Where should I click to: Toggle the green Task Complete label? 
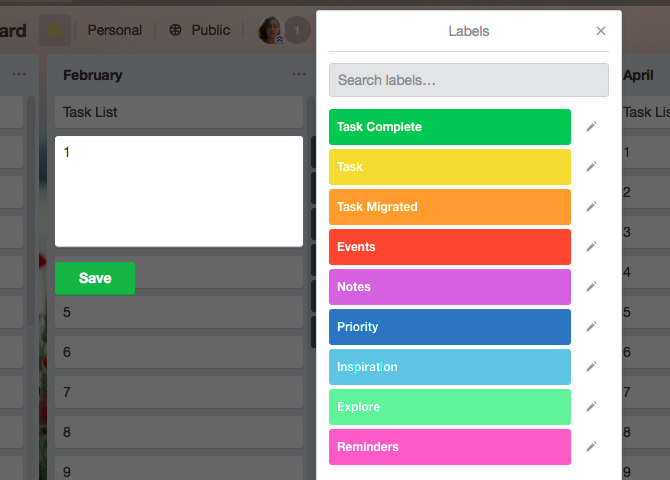[449, 127]
